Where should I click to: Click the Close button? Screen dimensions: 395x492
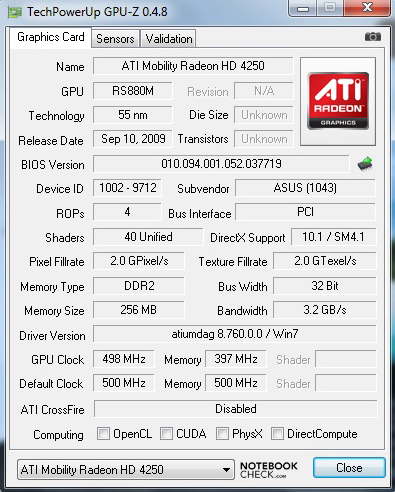(349, 468)
